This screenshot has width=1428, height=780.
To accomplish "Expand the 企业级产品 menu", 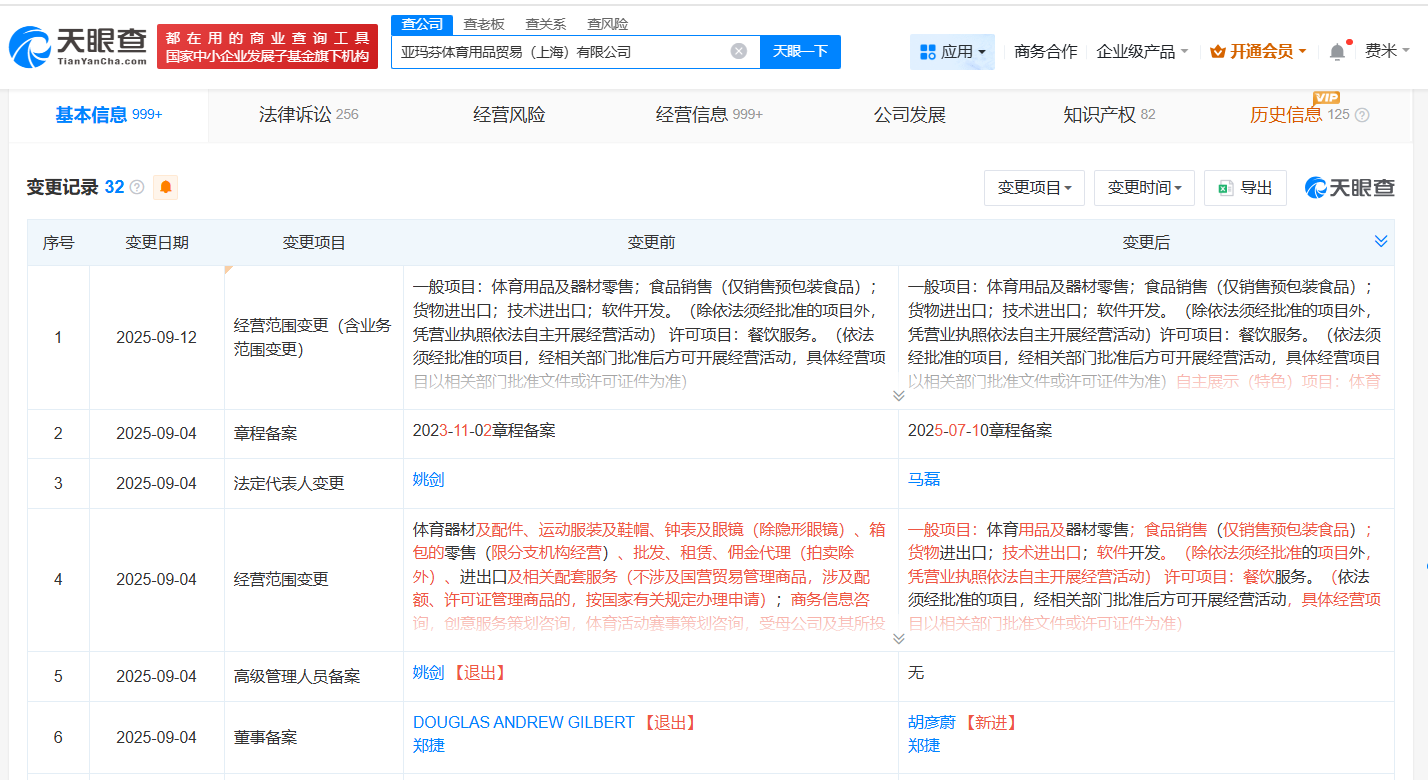I will coord(1142,52).
